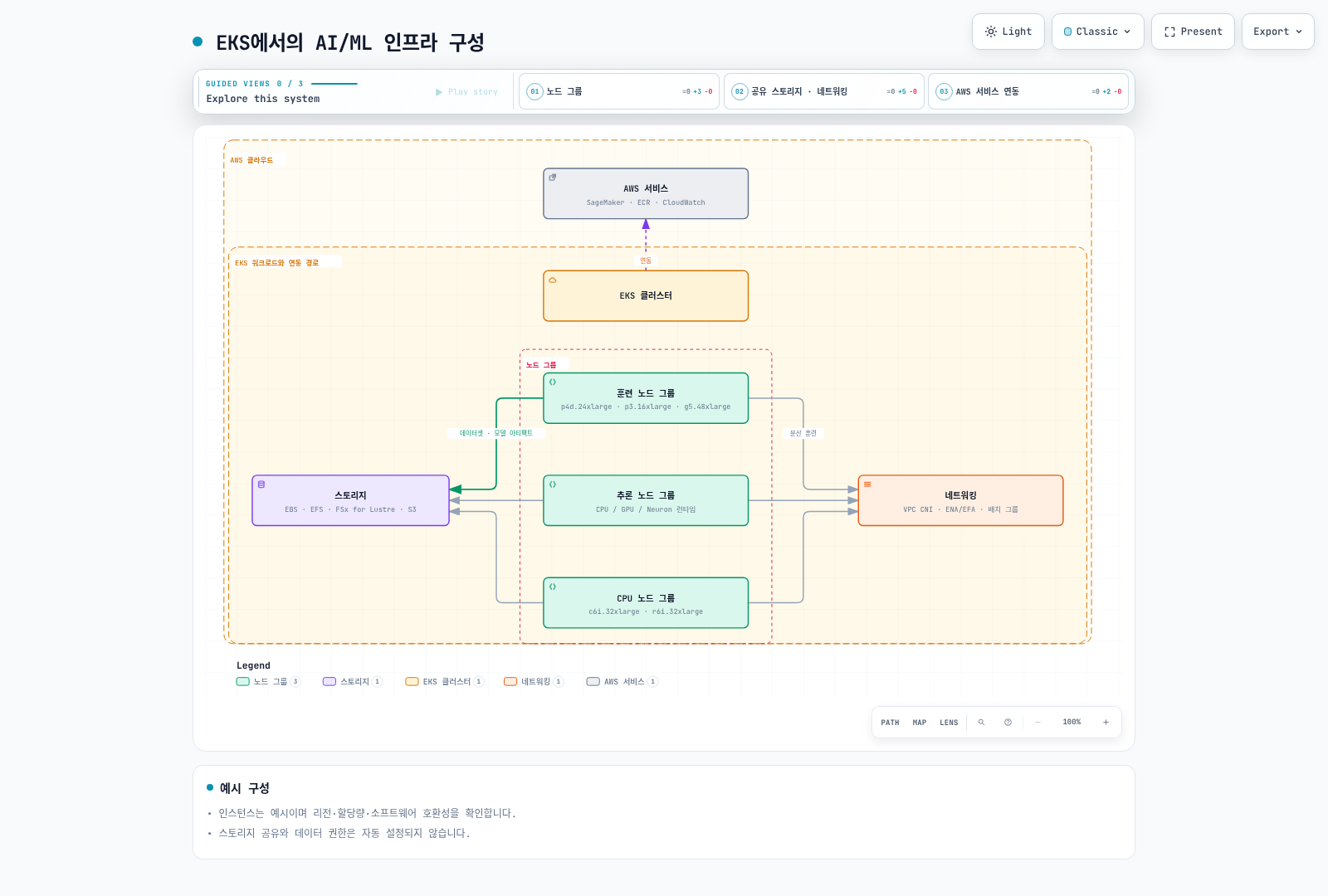
Task: Click the stack icon on 네트워킹 node
Action: pyautogui.click(x=867, y=485)
